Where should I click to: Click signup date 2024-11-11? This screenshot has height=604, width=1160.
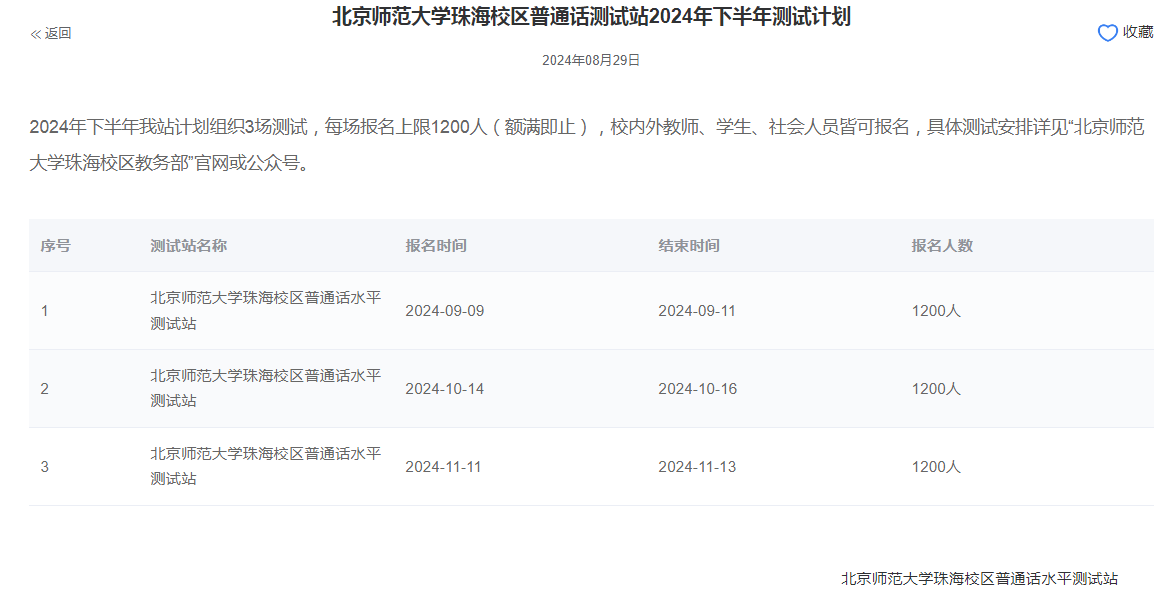point(443,467)
